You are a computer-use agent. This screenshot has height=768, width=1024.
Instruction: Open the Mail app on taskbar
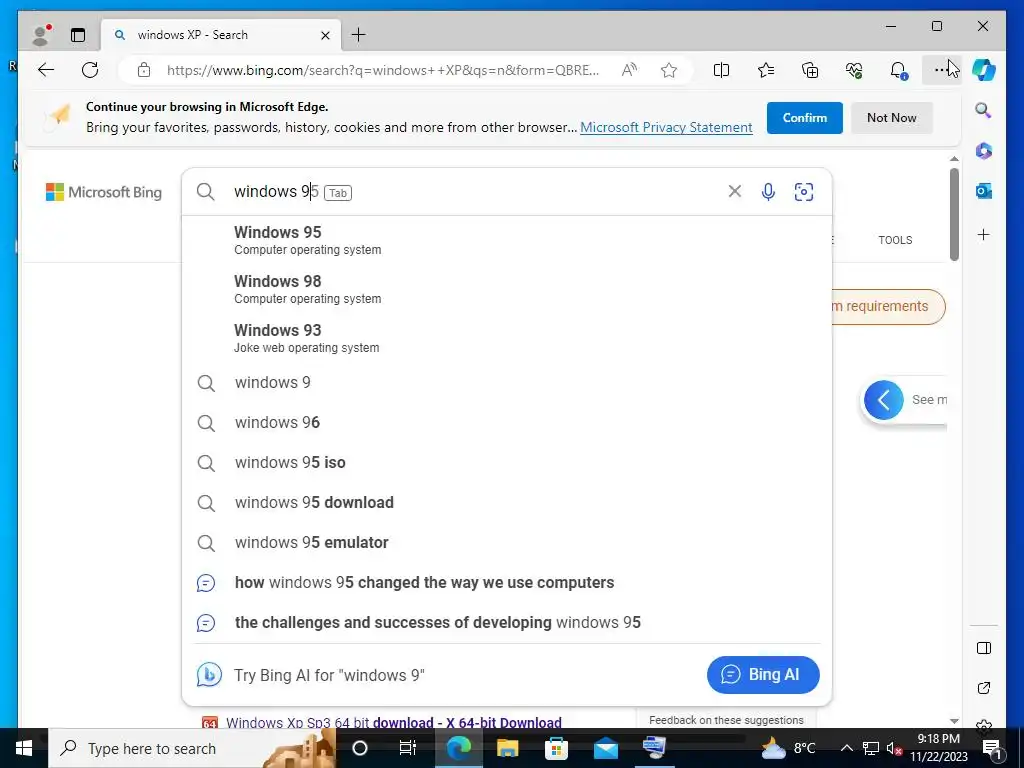click(606, 748)
